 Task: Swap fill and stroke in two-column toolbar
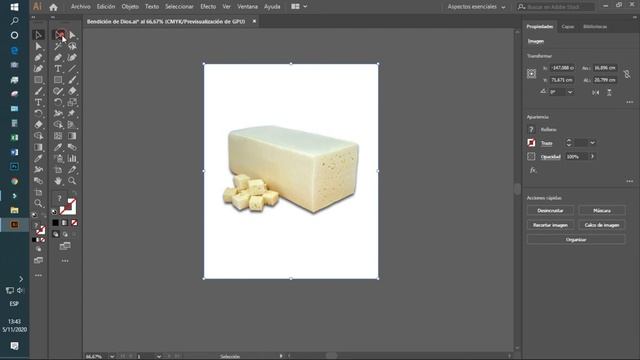pos(74,193)
